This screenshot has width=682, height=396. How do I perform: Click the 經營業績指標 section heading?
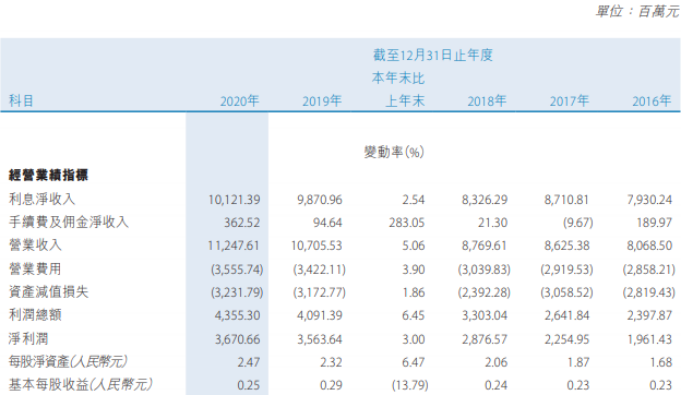point(48,175)
